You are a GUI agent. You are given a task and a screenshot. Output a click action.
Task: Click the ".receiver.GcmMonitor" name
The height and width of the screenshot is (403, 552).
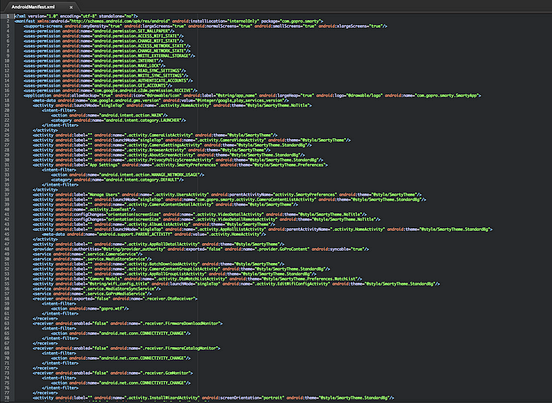coord(165,373)
